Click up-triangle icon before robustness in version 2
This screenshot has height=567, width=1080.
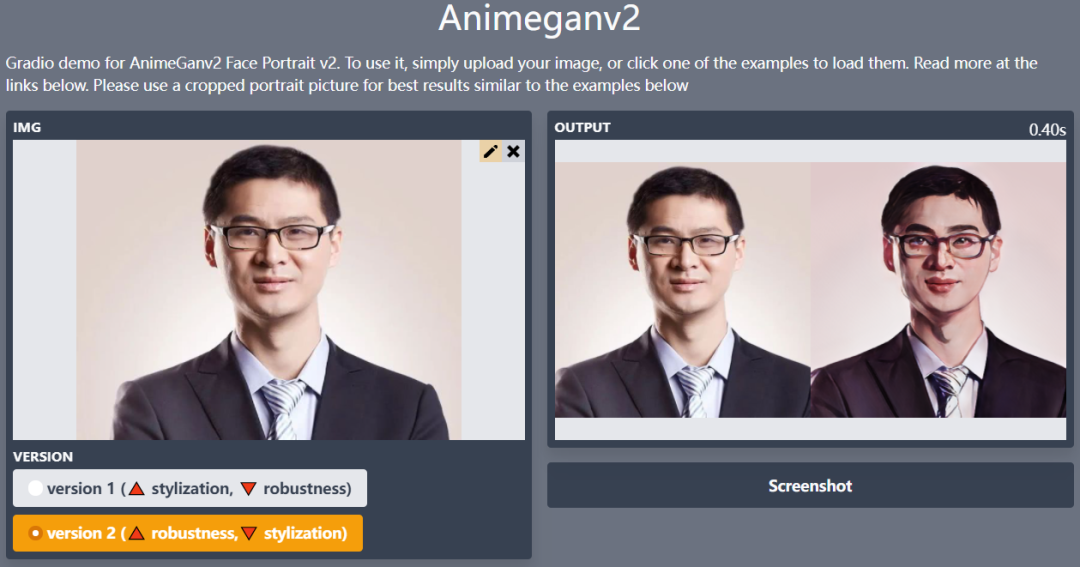tap(136, 533)
